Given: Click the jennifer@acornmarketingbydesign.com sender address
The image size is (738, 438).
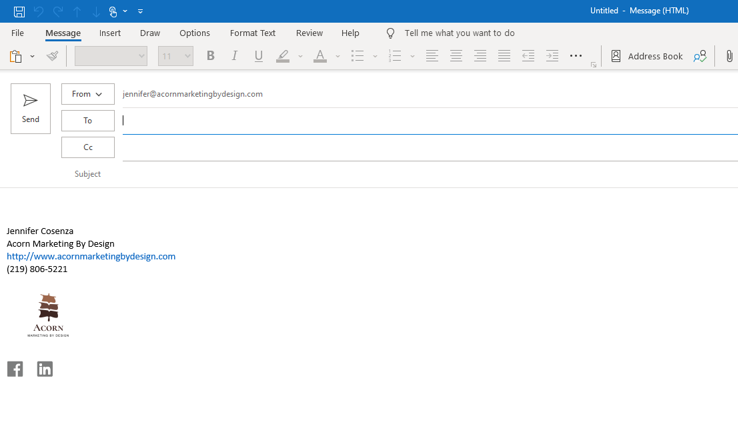Looking at the screenshot, I should pos(193,94).
